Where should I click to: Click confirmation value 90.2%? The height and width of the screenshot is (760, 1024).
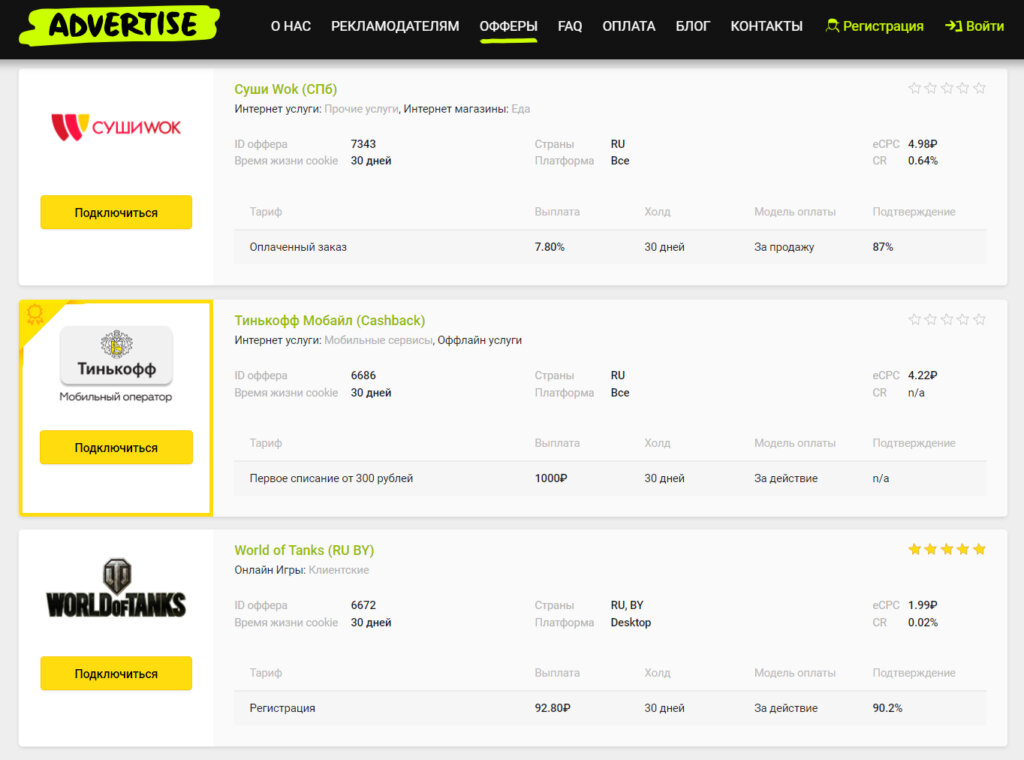tap(887, 708)
